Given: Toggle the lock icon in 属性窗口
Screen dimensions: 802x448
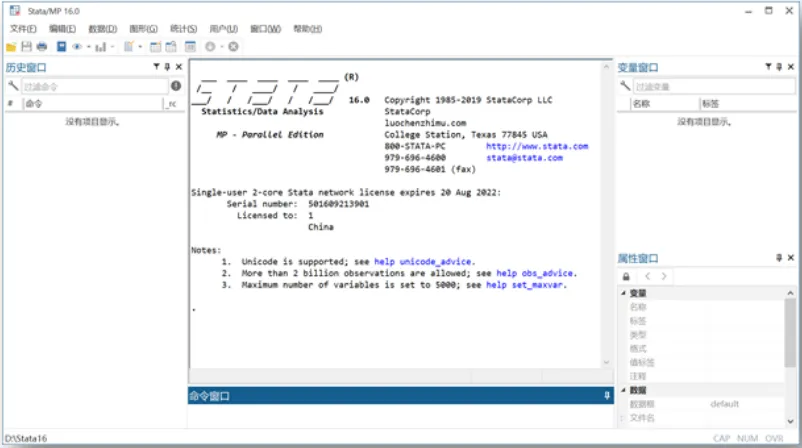Looking at the screenshot, I should (626, 277).
